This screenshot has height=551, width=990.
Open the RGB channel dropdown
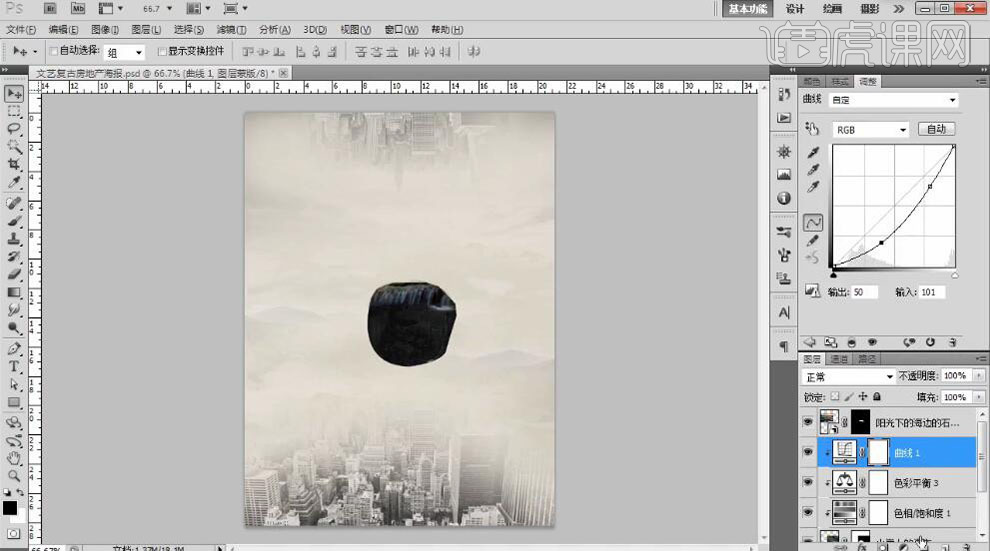[x=871, y=129]
